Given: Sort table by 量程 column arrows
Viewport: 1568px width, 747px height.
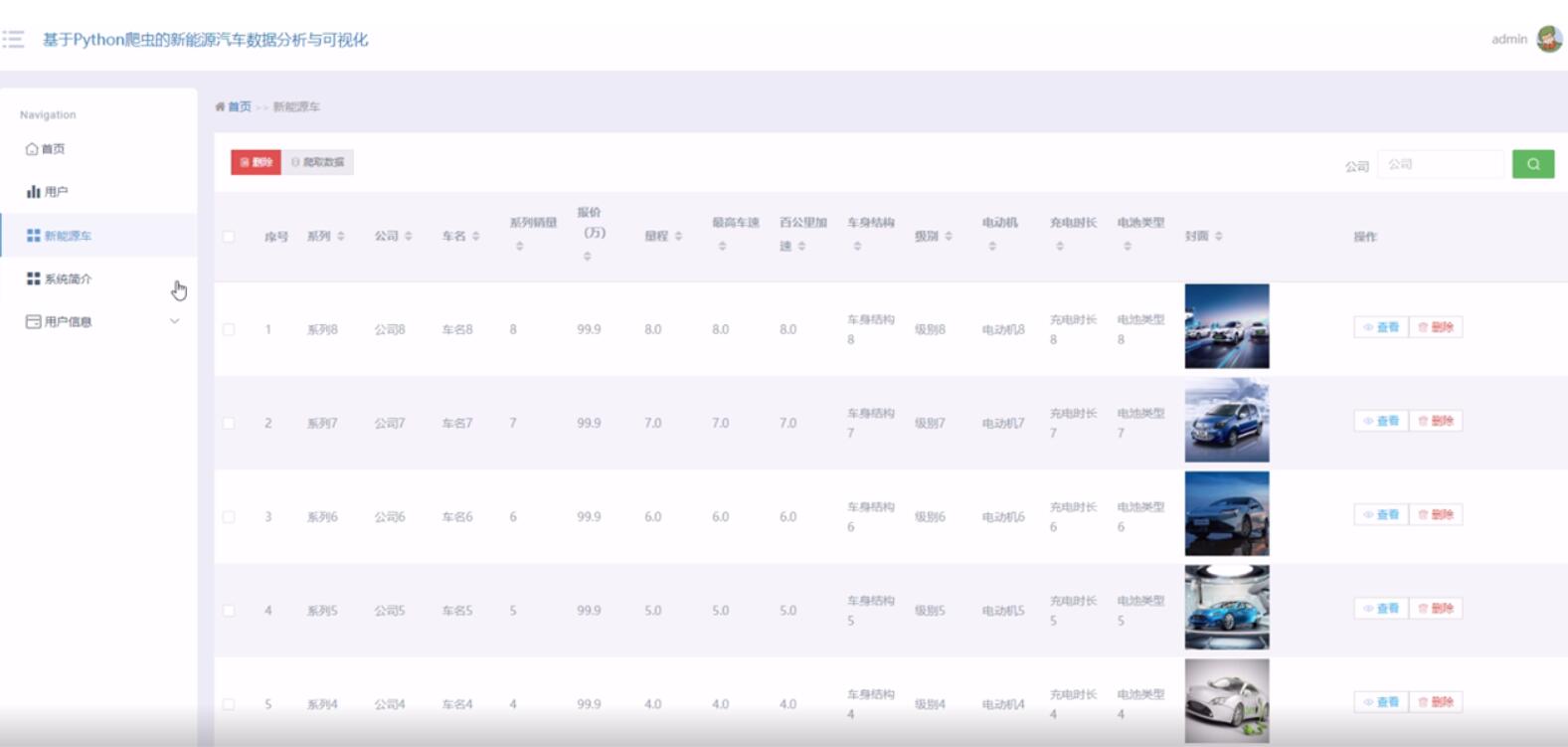Looking at the screenshot, I should click(678, 237).
